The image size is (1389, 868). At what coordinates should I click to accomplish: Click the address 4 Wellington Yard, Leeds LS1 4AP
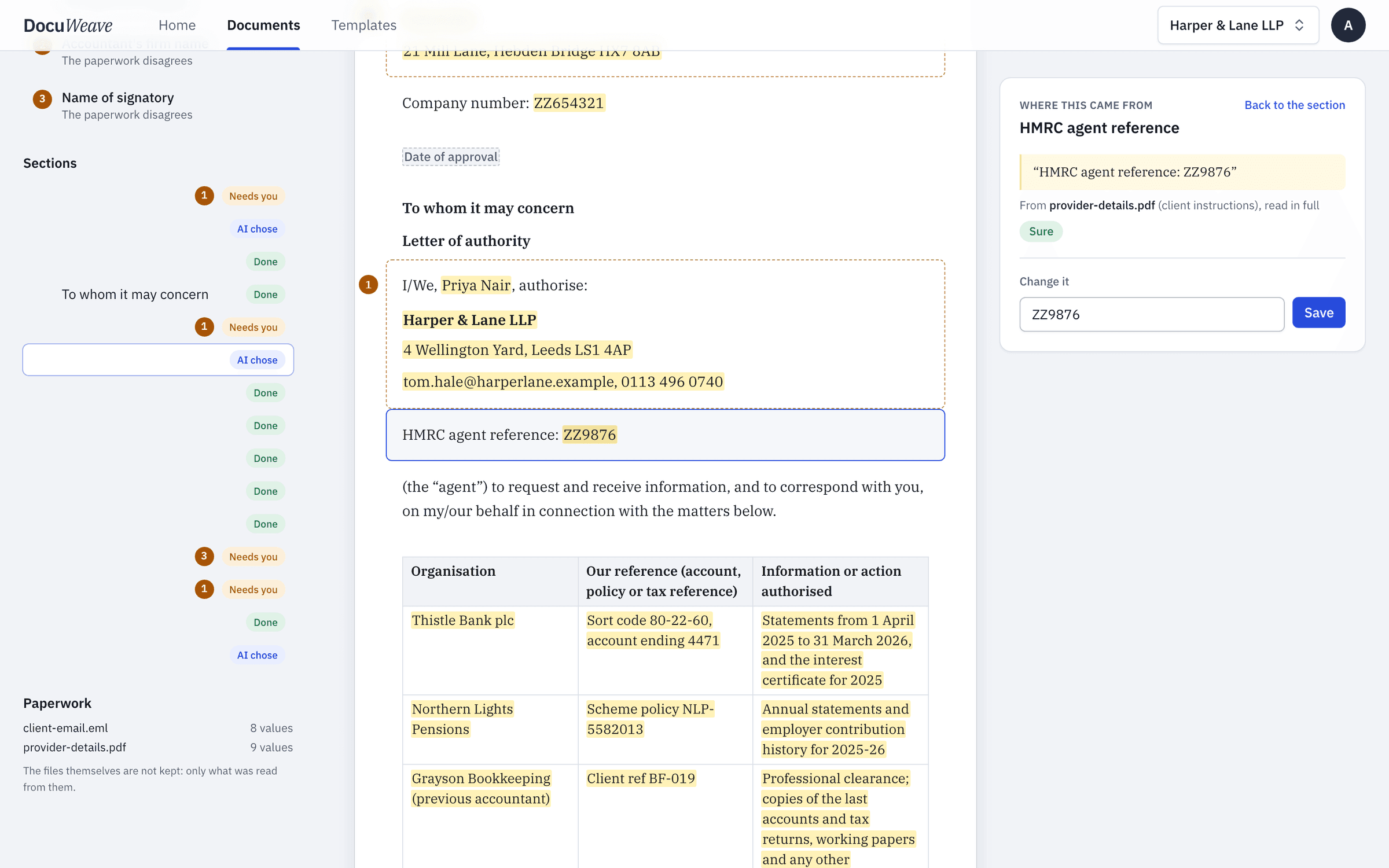pyautogui.click(x=517, y=350)
